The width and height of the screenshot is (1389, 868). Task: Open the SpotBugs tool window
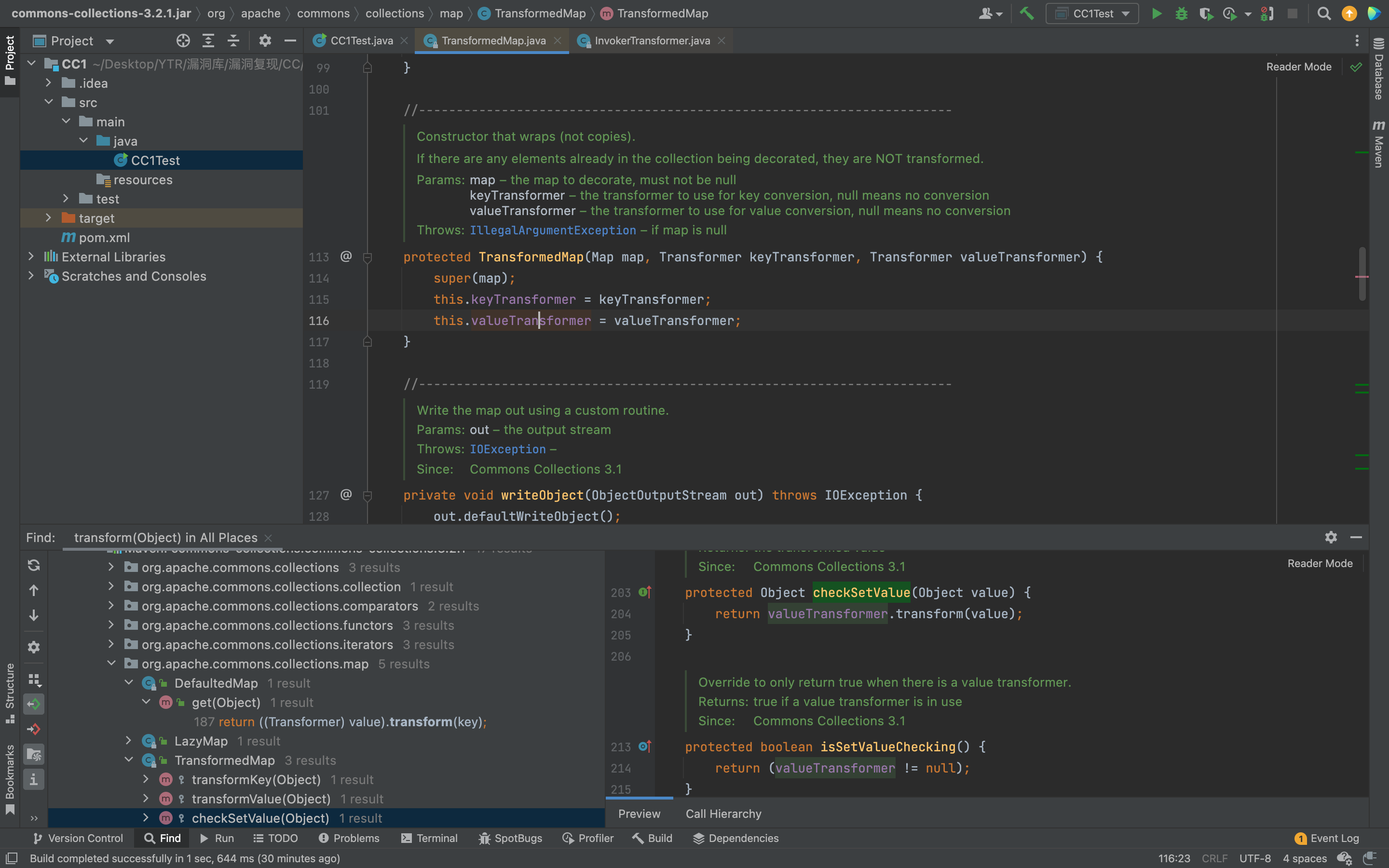point(510,838)
